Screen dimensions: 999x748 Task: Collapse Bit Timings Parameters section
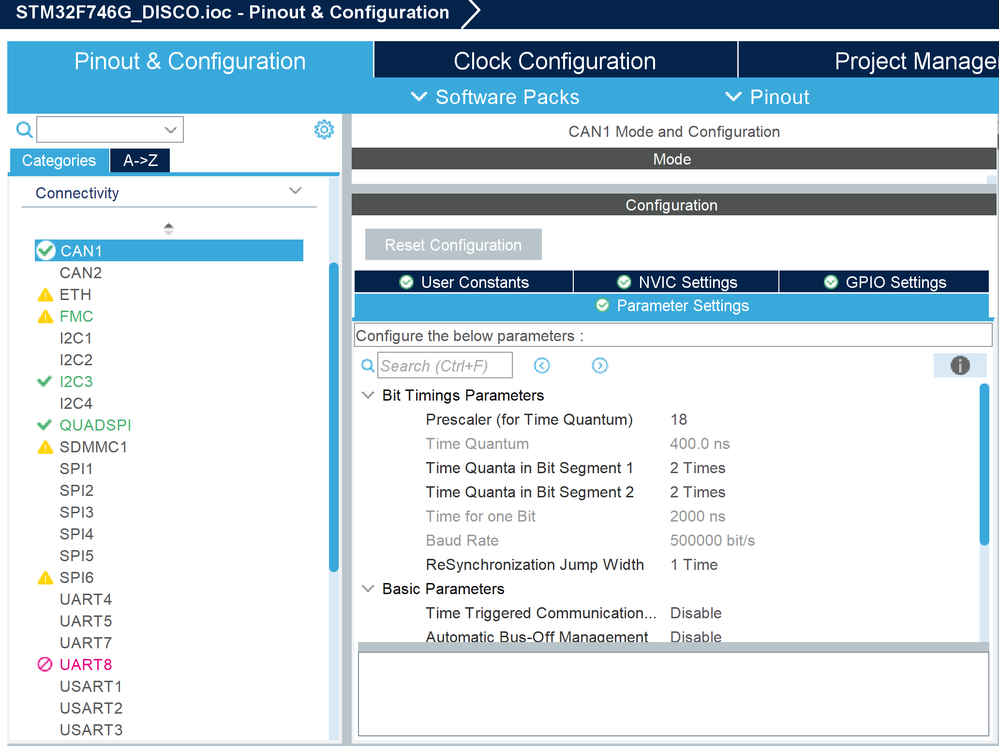pos(368,395)
